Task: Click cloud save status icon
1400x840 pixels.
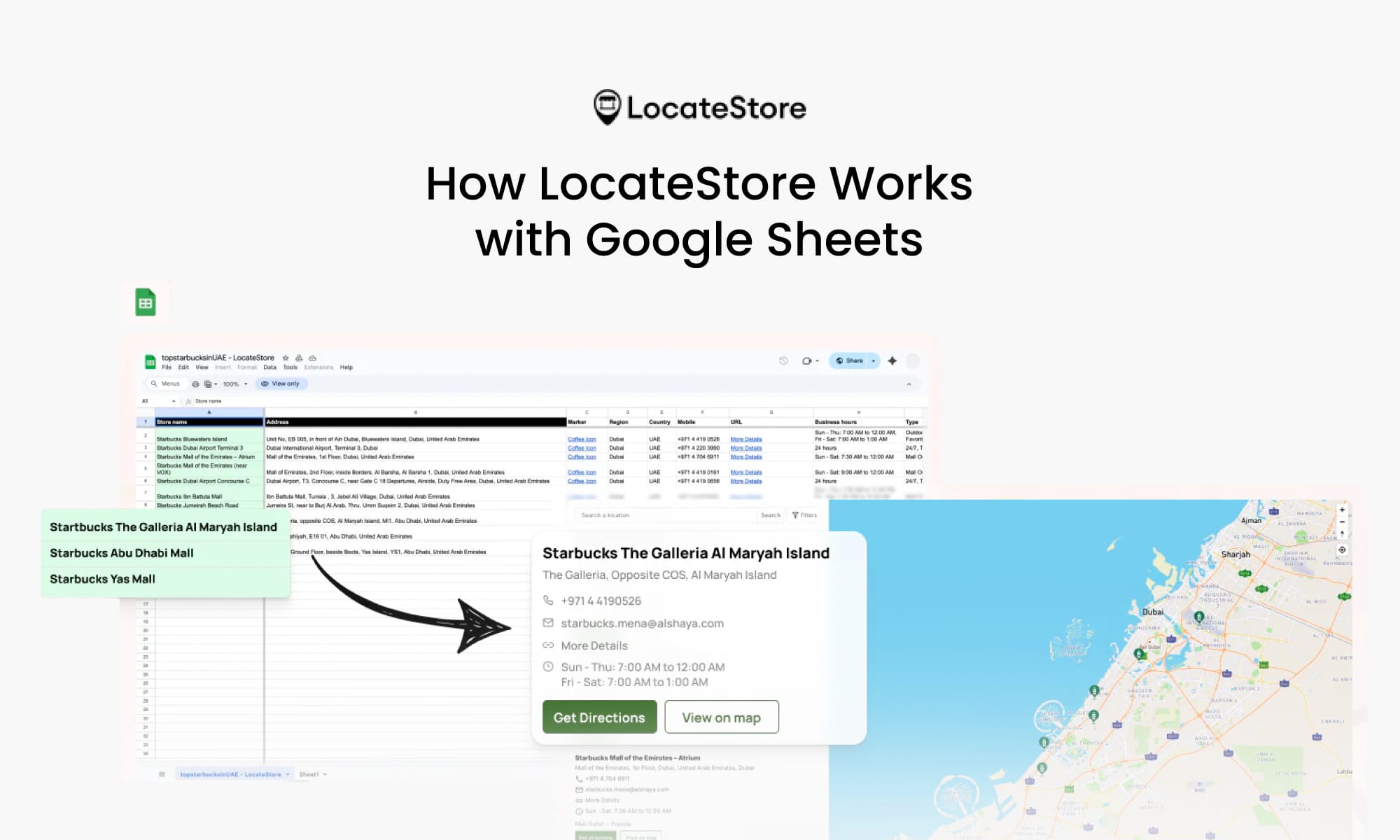Action: pyautogui.click(x=313, y=358)
